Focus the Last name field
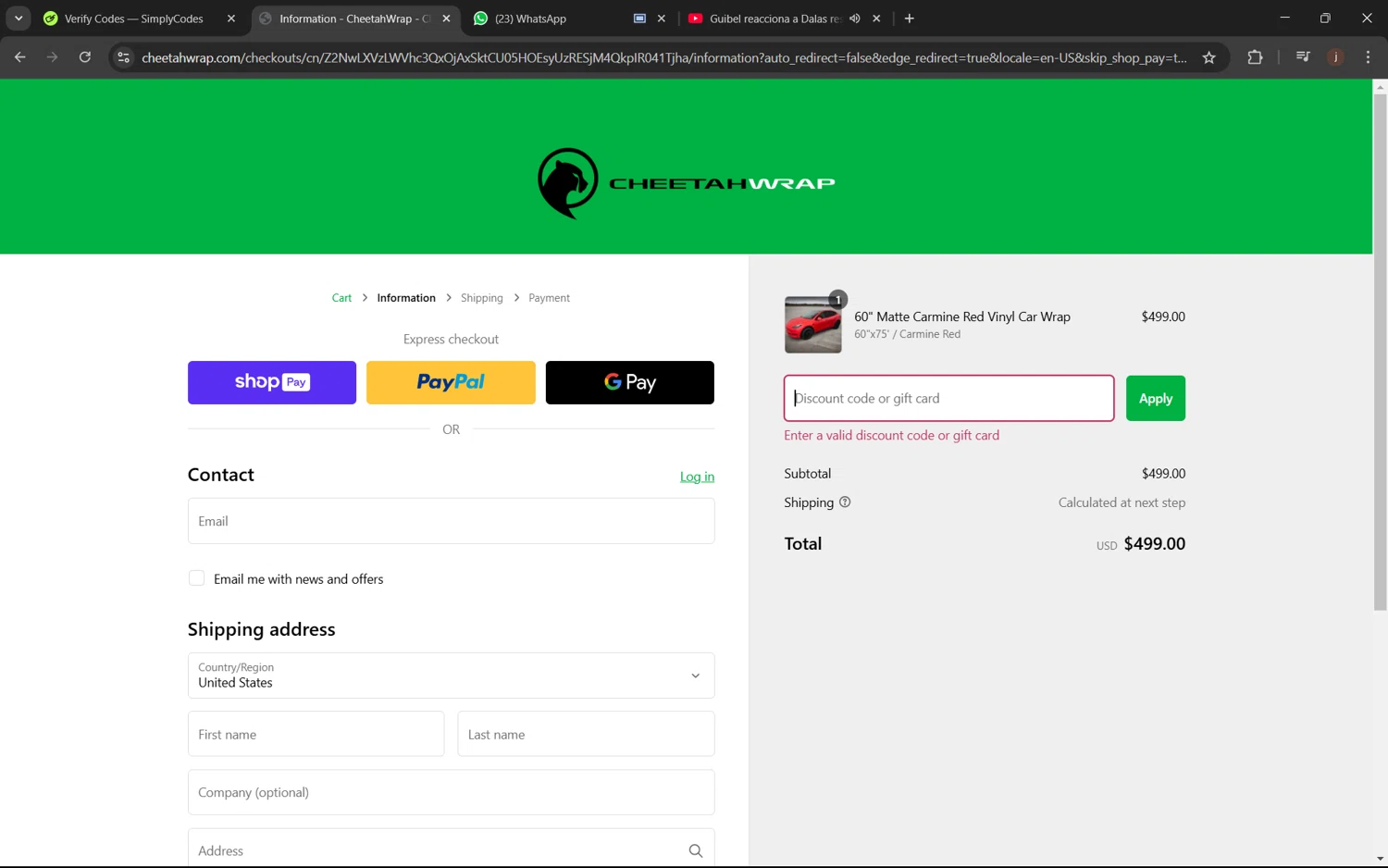Screen dimensions: 1388x868 click(x=586, y=734)
